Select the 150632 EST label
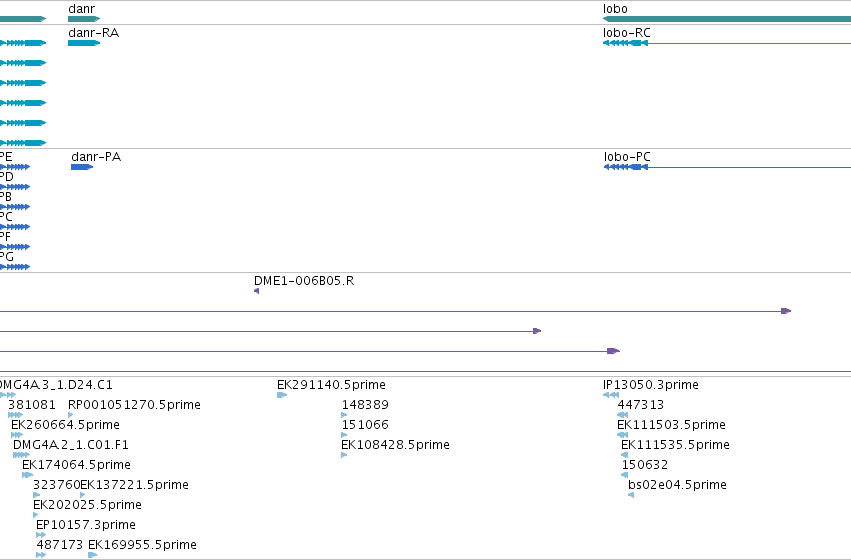This screenshot has width=851, height=560. pos(645,464)
